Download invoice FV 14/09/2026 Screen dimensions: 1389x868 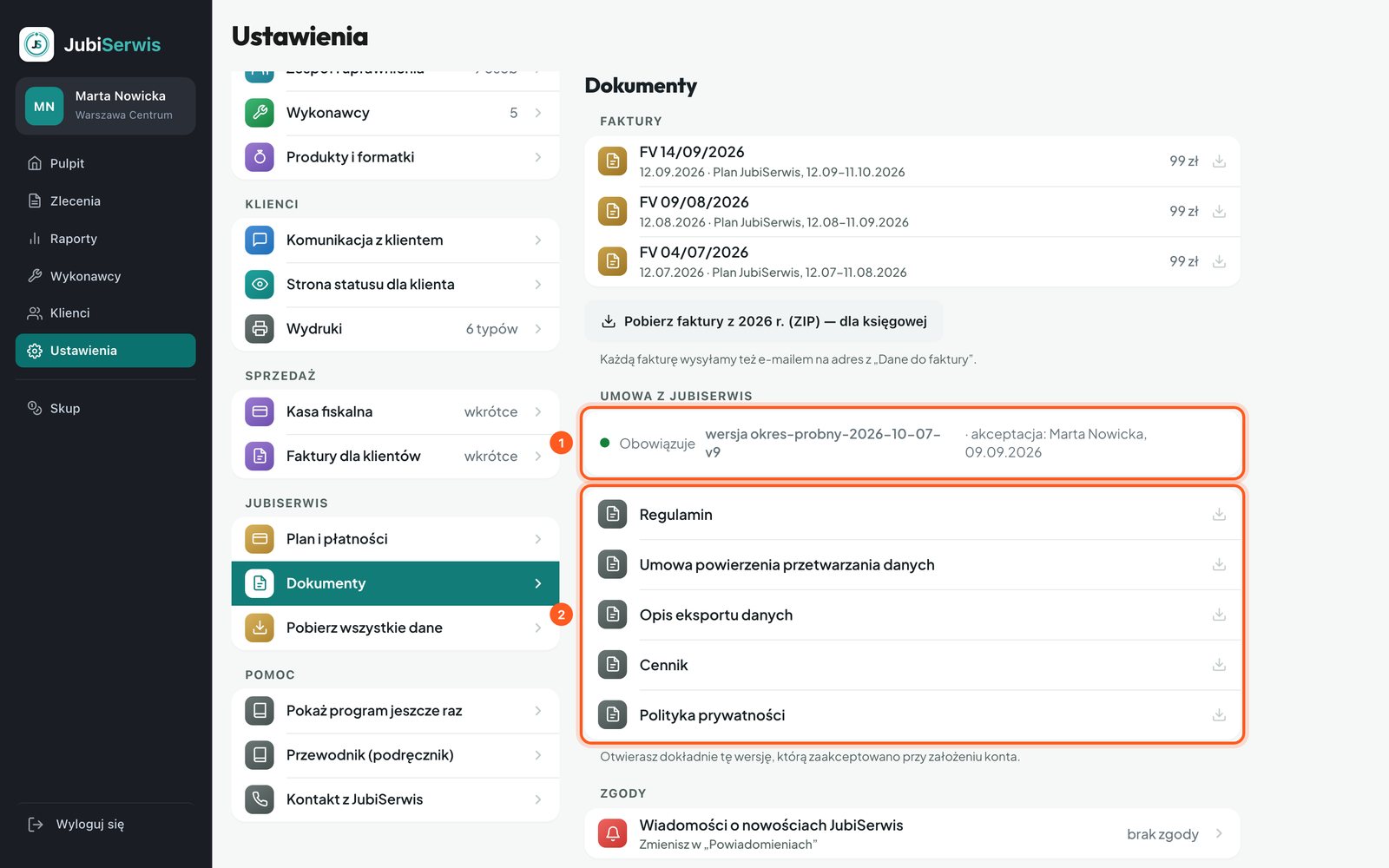tap(1219, 161)
